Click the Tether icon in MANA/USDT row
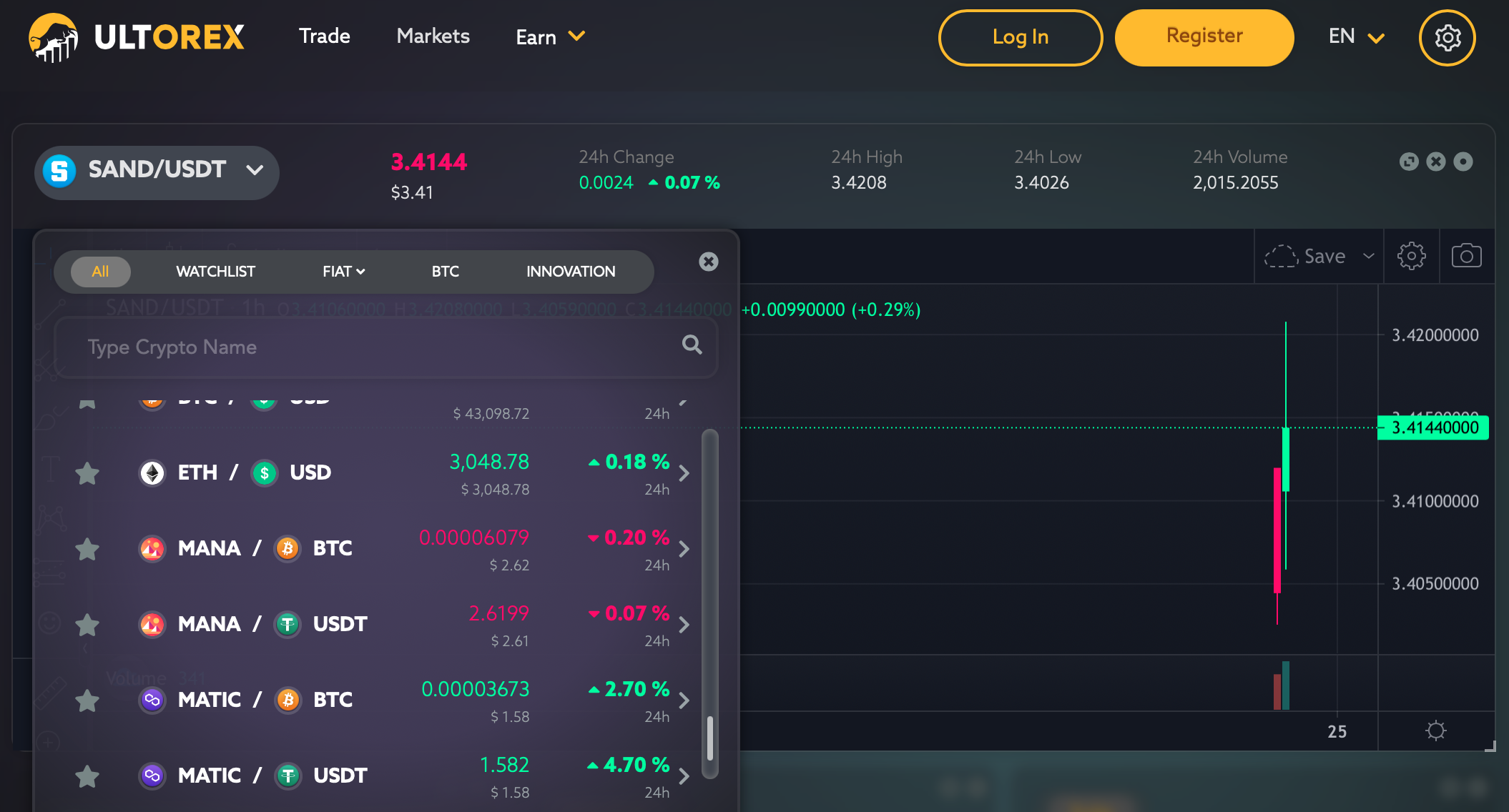 coord(288,624)
